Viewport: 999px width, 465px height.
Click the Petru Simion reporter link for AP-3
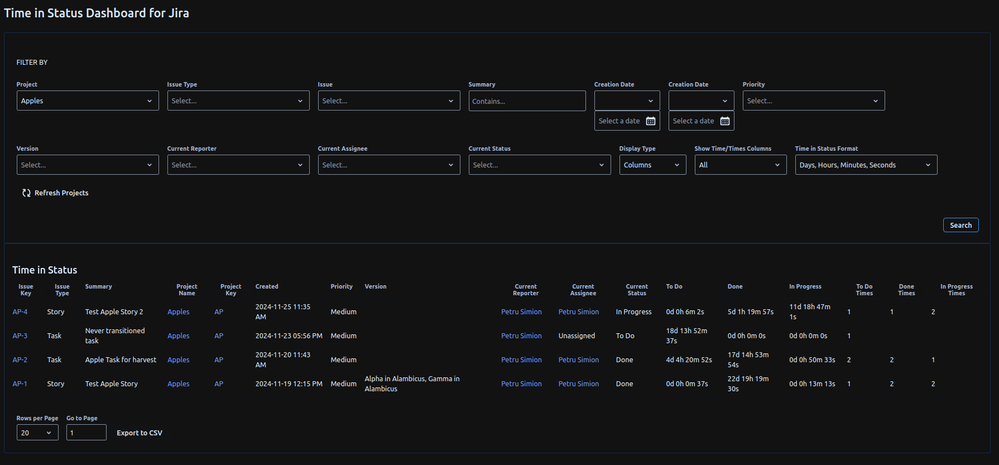tap(521, 336)
